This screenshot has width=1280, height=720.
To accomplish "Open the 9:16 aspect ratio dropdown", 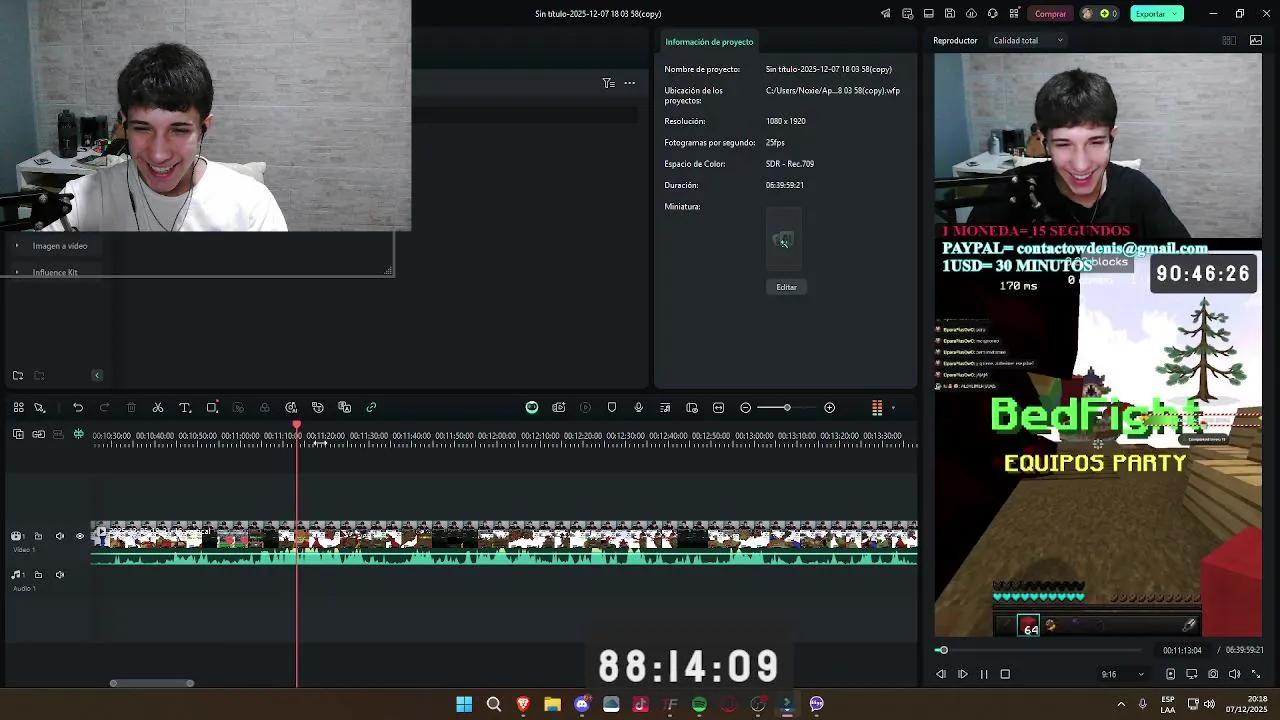I will pyautogui.click(x=1123, y=675).
